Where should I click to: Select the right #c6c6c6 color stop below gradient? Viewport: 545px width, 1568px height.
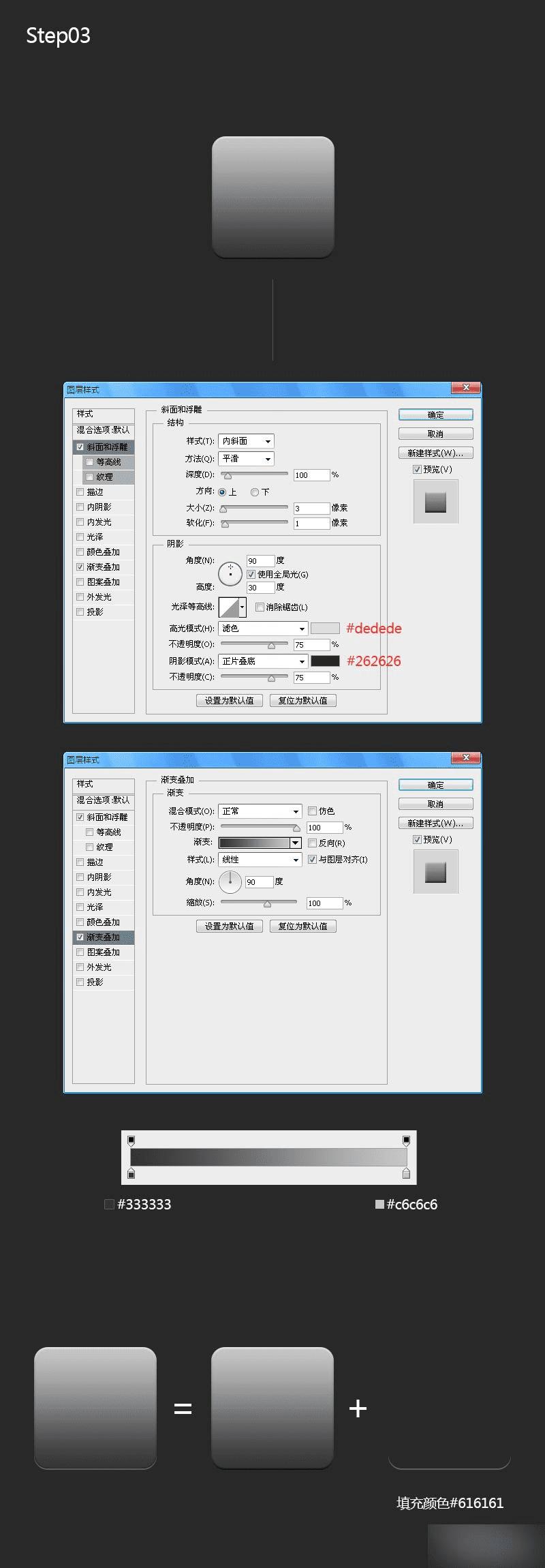coord(406,1173)
